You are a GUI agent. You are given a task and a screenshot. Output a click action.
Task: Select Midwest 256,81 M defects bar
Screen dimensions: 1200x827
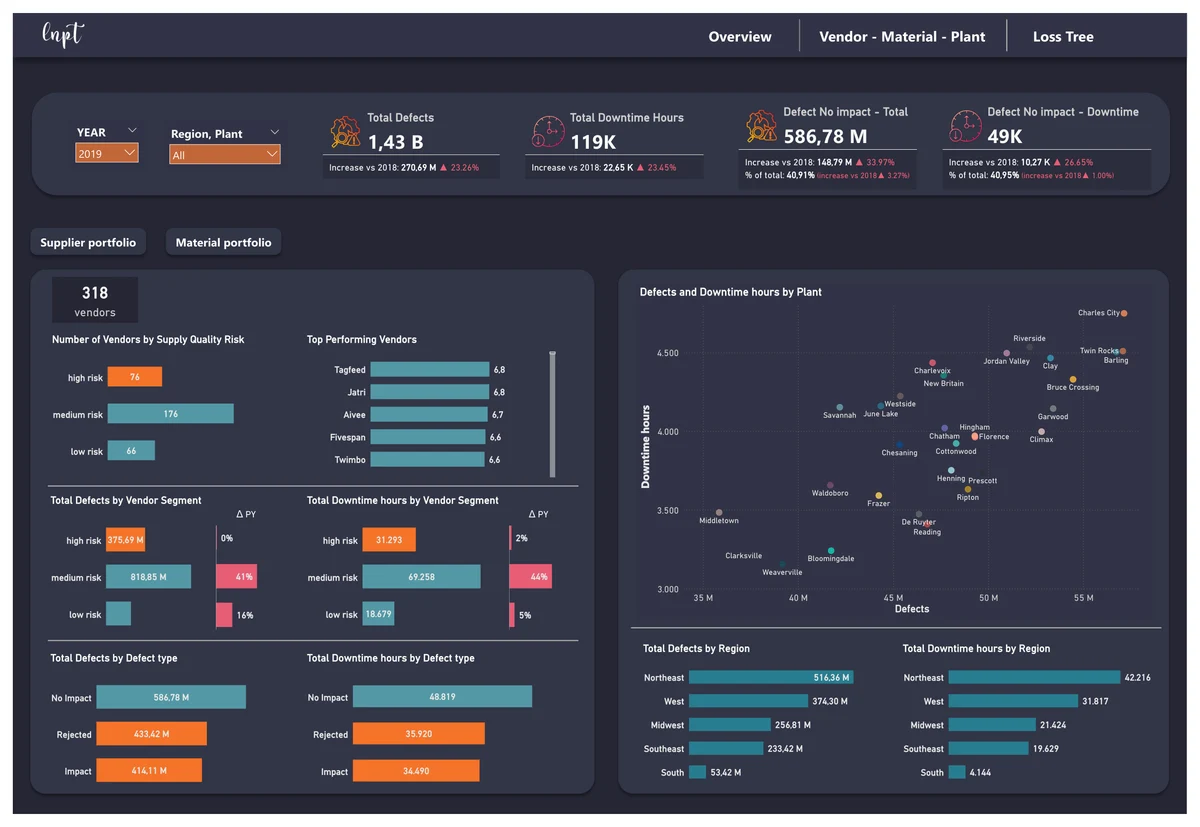(730, 725)
